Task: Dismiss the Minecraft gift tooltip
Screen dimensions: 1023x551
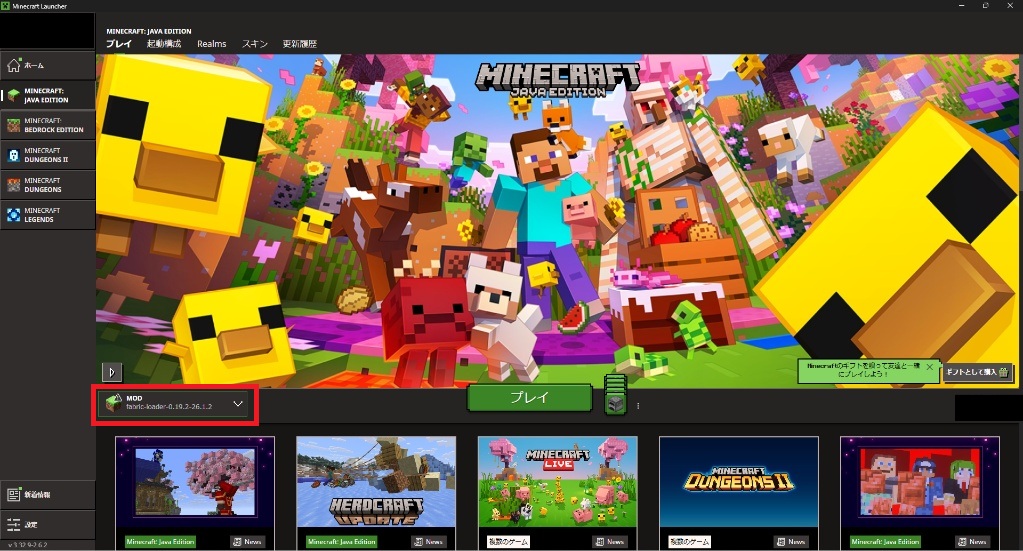Action: click(930, 367)
